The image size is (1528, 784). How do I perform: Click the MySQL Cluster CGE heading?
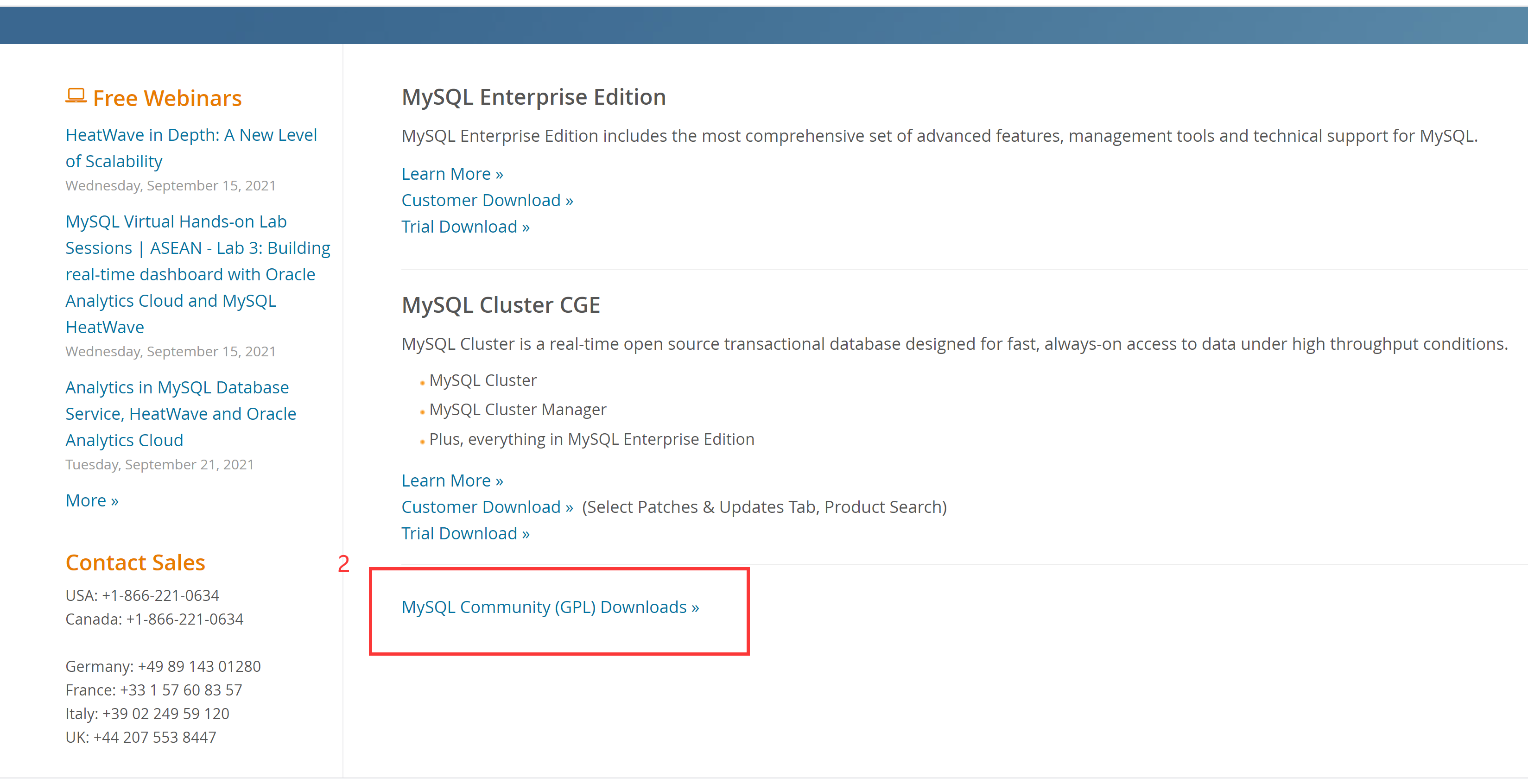pyautogui.click(x=501, y=305)
